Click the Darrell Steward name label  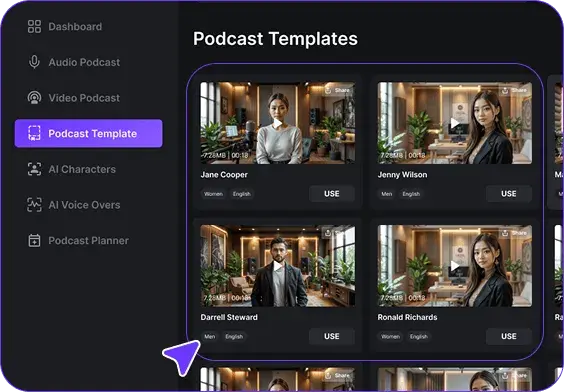coord(229,317)
